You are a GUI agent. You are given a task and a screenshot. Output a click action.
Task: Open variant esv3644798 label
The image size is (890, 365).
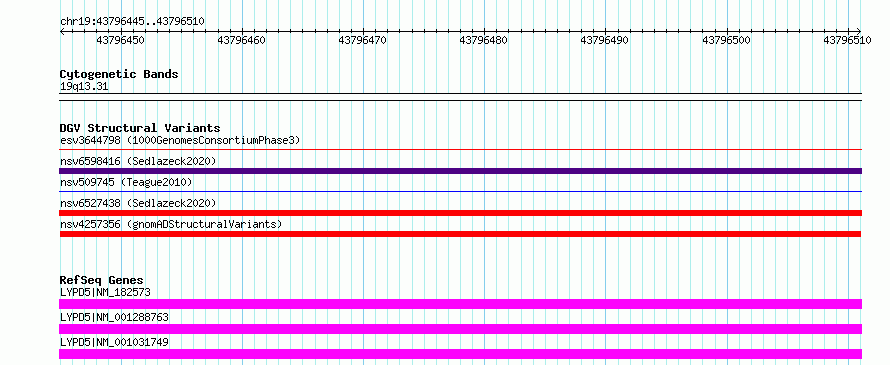(x=180, y=140)
